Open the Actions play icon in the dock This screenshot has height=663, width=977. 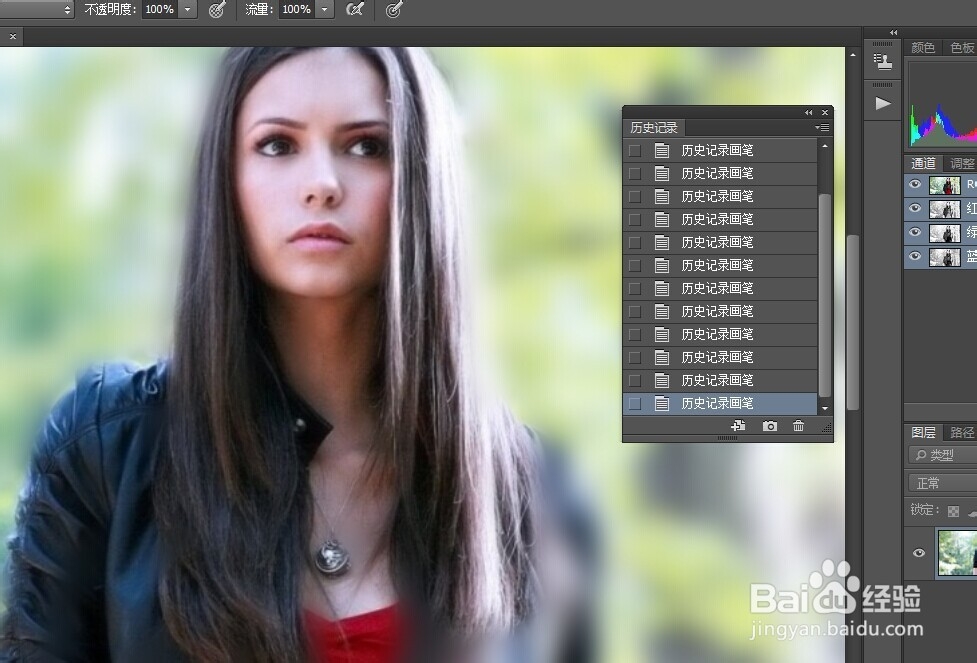coord(883,103)
